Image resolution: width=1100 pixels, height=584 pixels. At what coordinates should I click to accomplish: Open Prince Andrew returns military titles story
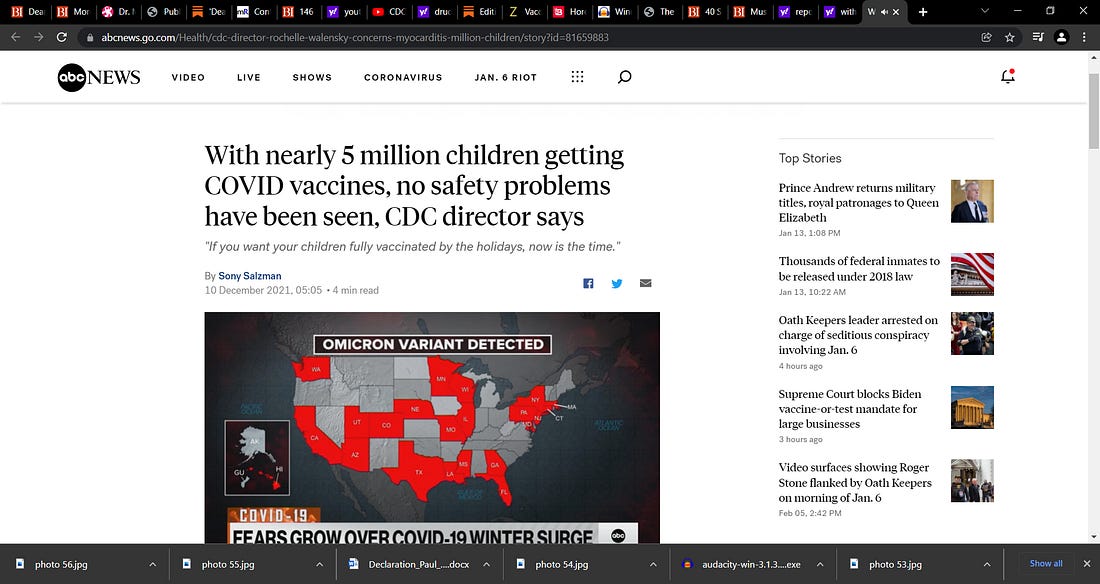point(858,202)
